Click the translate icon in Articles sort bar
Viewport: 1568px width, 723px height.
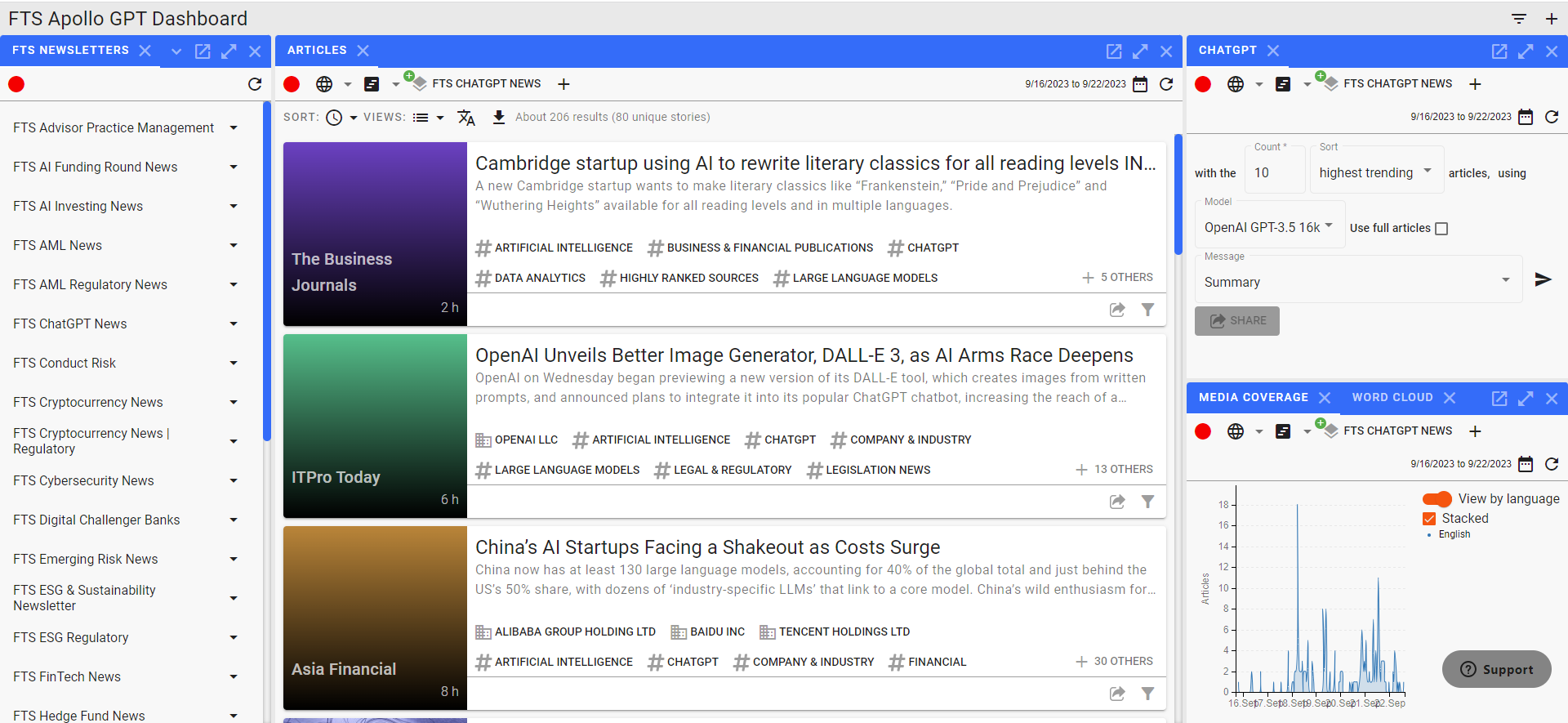point(466,118)
